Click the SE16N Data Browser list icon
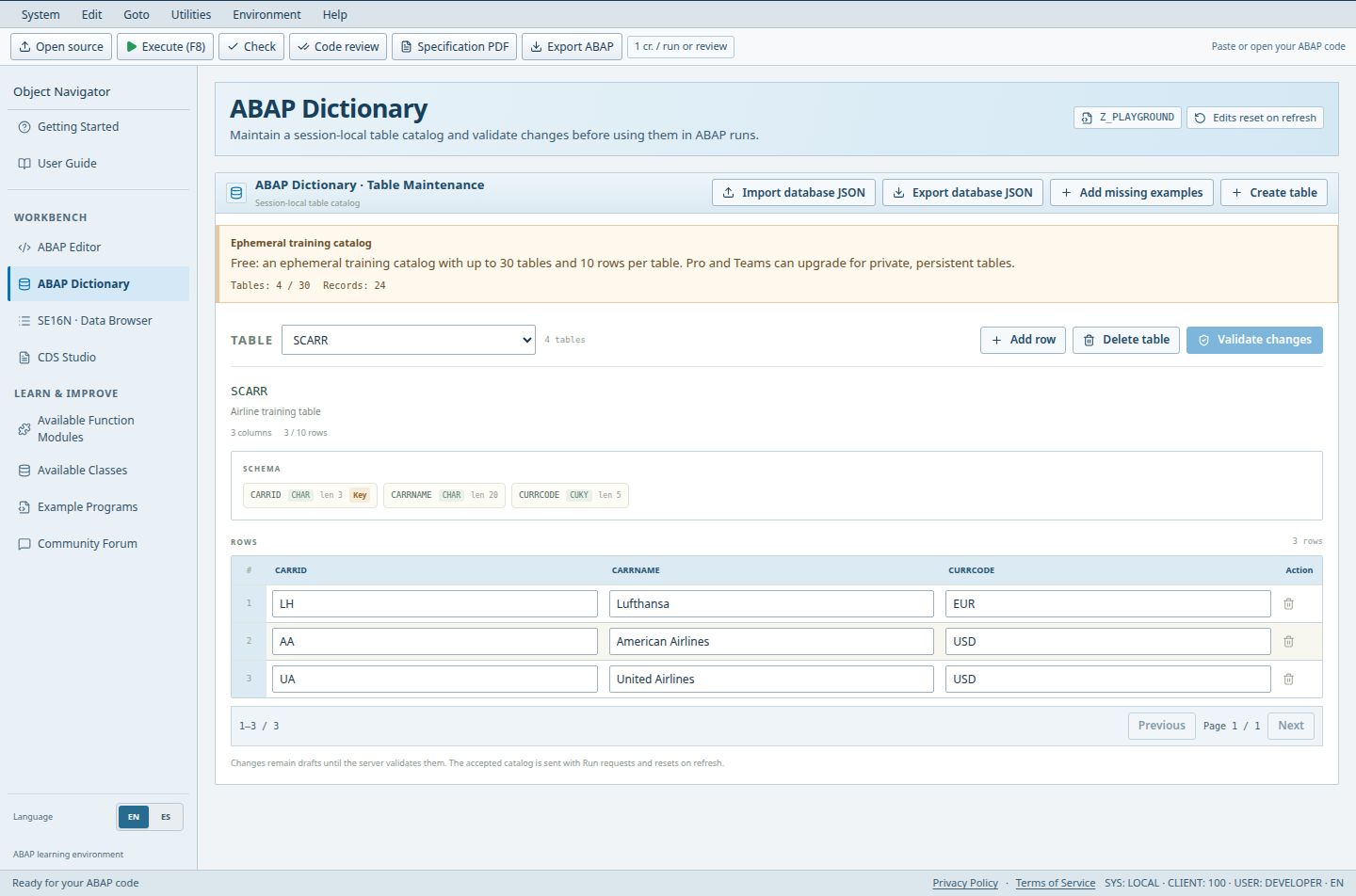The width and height of the screenshot is (1356, 896). click(24, 321)
